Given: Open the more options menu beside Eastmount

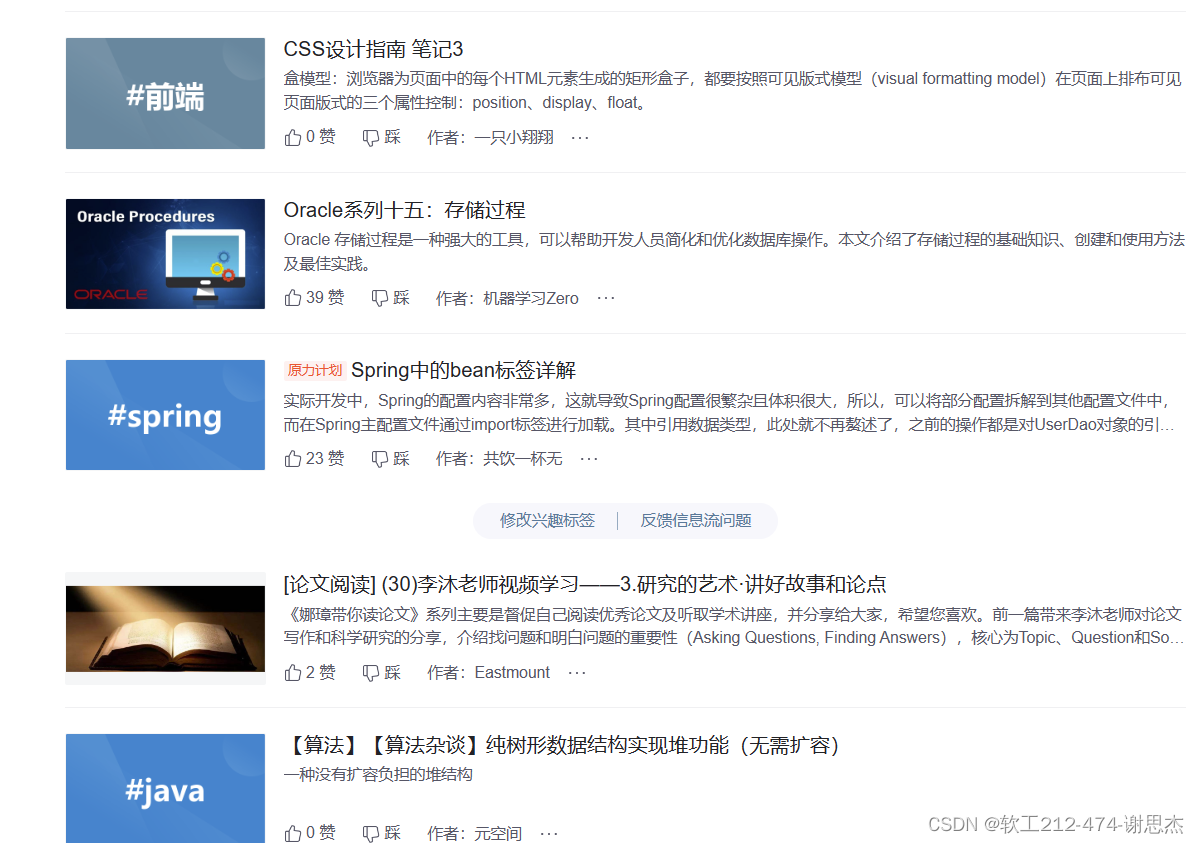Looking at the screenshot, I should click(x=577, y=672).
